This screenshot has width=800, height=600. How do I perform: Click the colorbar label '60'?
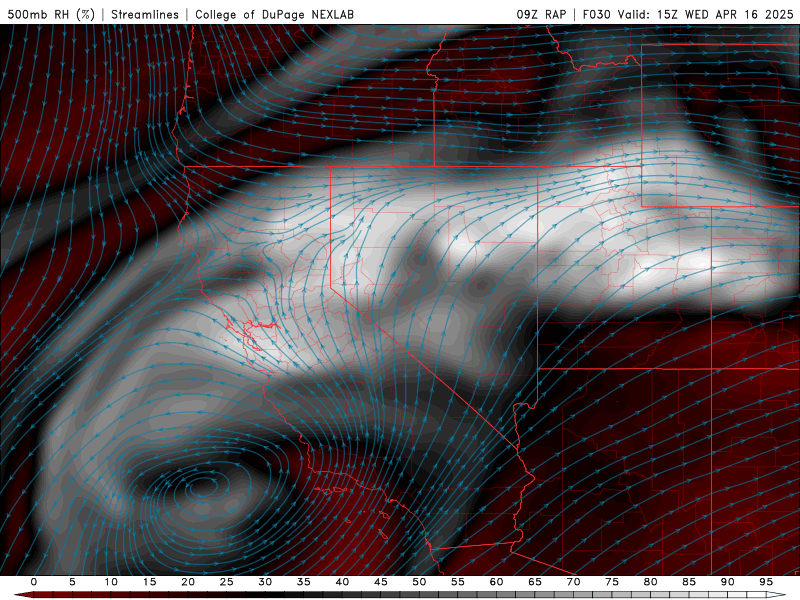click(496, 582)
